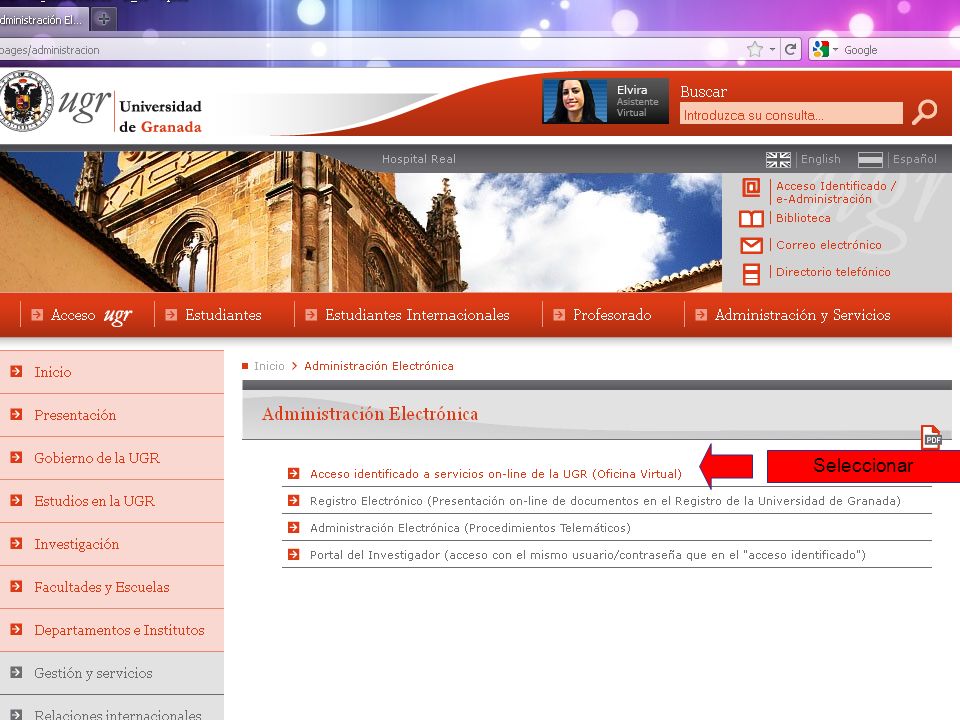Open the Acceso ugr menu
This screenshot has height=720, width=960.
tap(91, 315)
